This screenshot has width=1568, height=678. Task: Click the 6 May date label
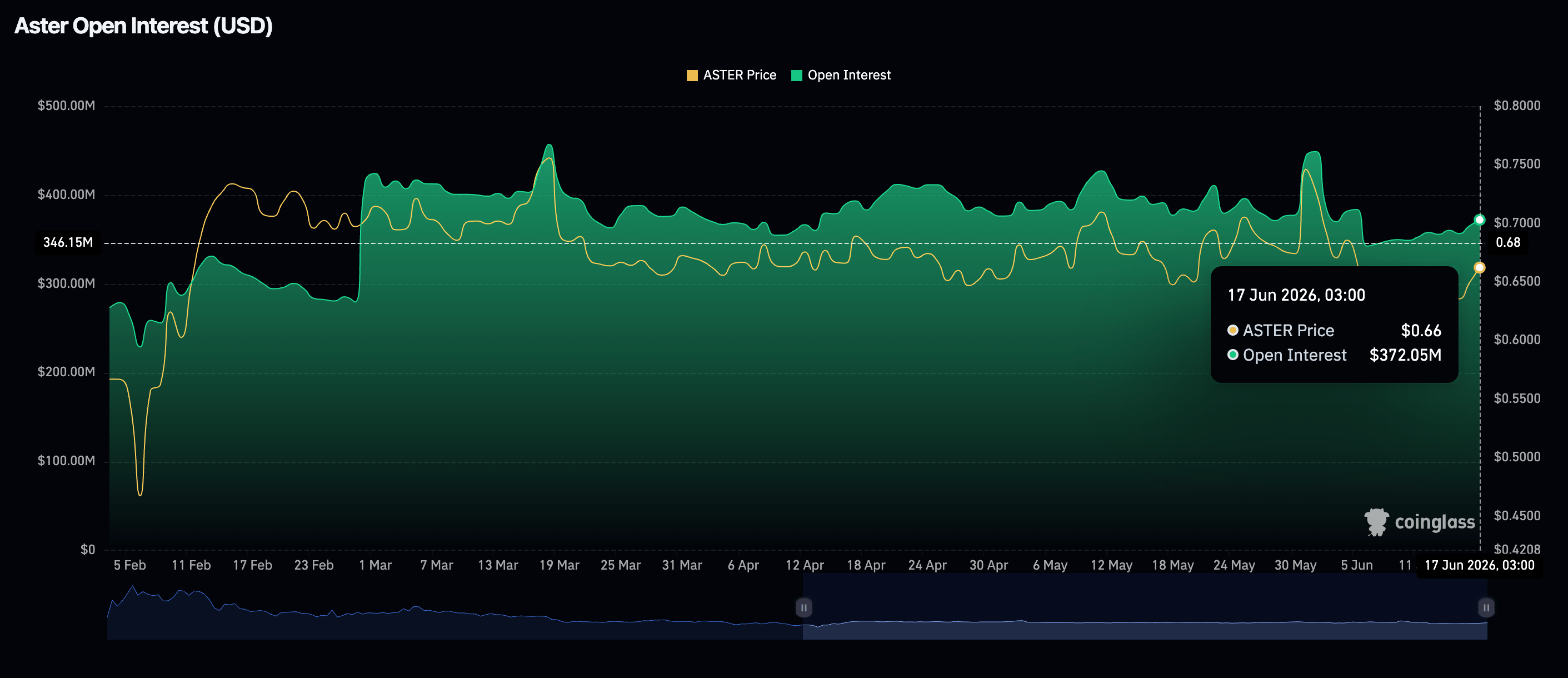tap(1050, 565)
